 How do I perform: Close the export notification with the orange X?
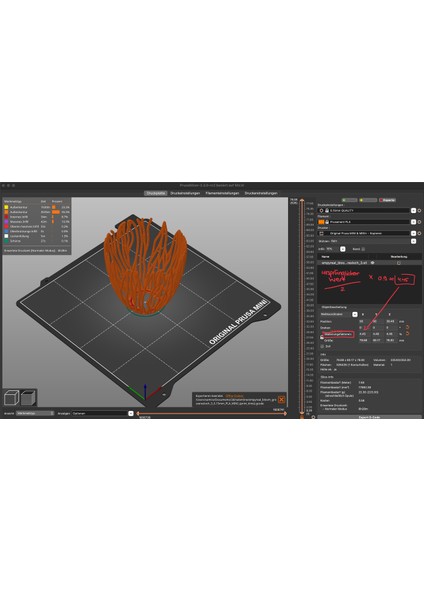pos(282,399)
